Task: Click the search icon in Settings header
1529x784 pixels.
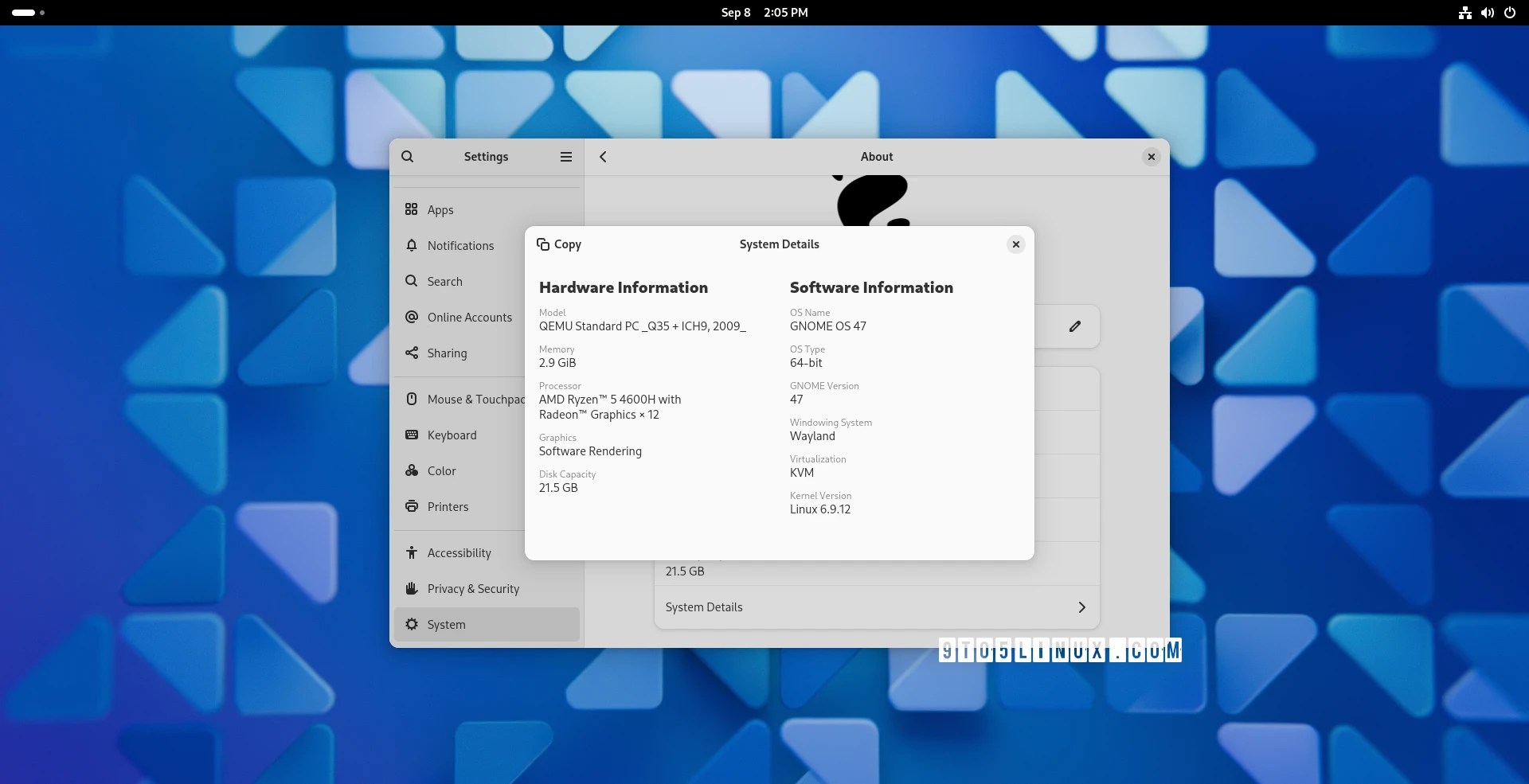Action: pos(407,157)
